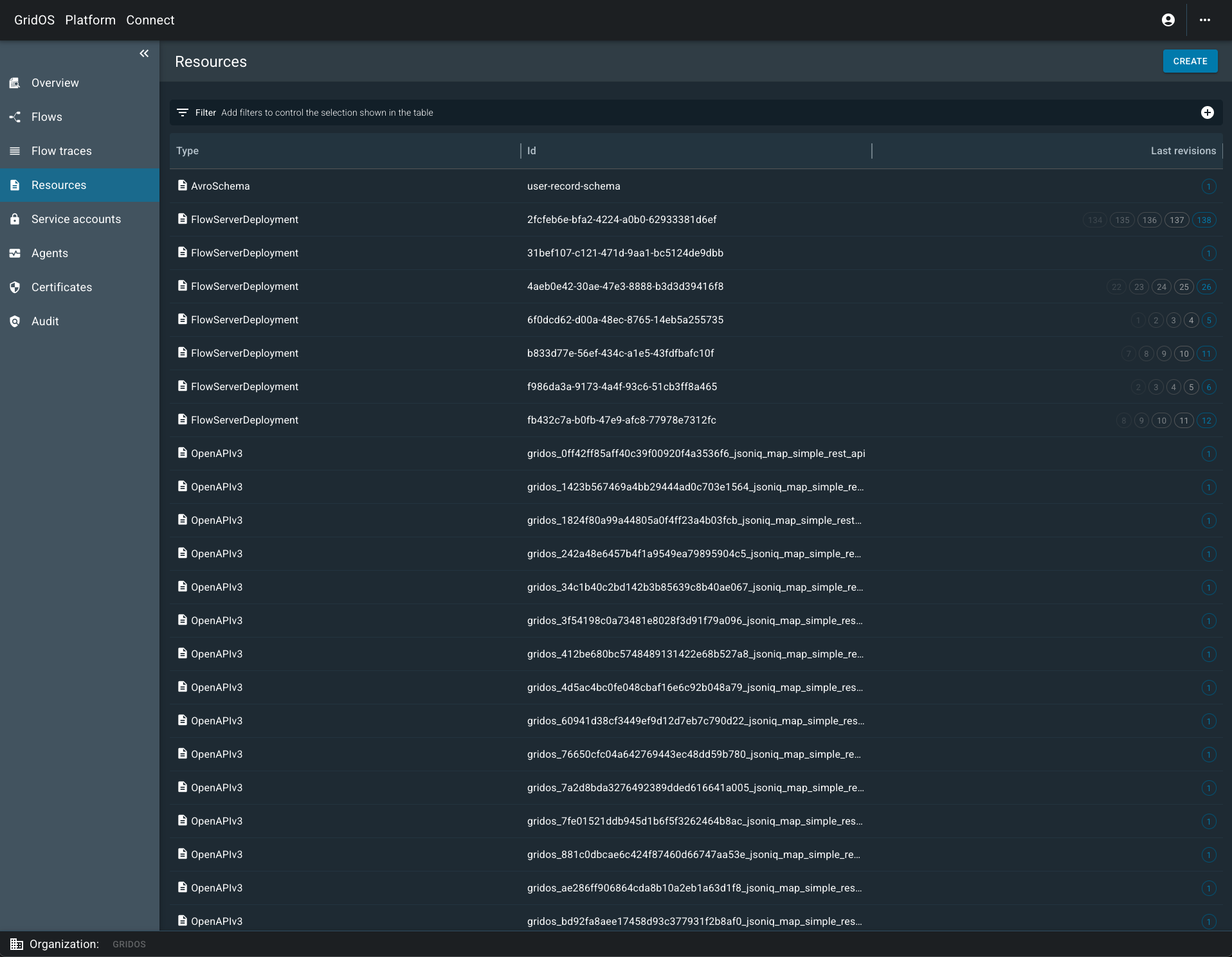Open the Connect menu
This screenshot has height=957, width=1232.
click(150, 20)
